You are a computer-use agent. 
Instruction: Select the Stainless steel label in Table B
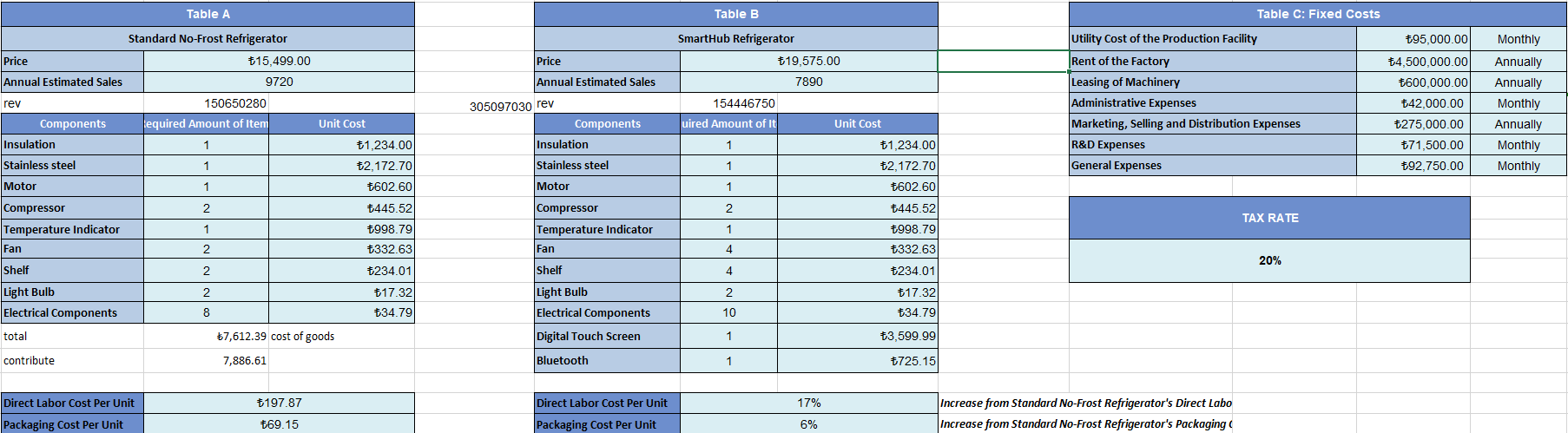click(x=607, y=166)
